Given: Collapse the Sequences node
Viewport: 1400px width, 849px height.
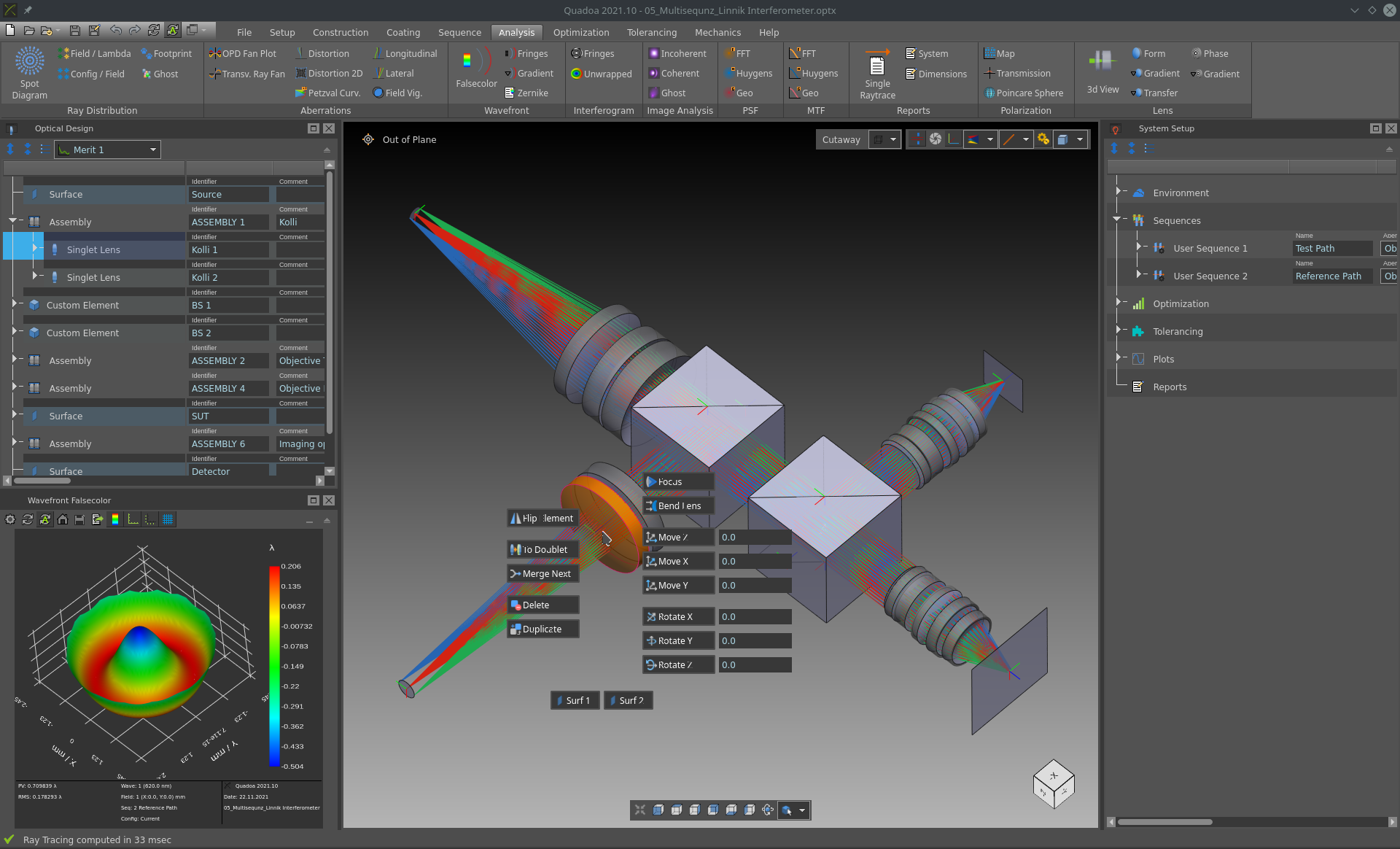Looking at the screenshot, I should pos(1116,220).
